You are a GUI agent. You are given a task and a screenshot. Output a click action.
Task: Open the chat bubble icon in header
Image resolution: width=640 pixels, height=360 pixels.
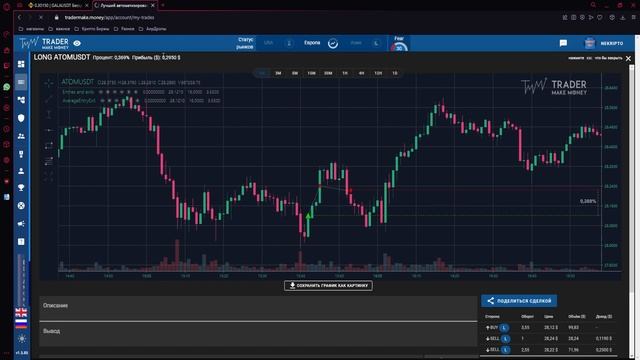point(563,43)
